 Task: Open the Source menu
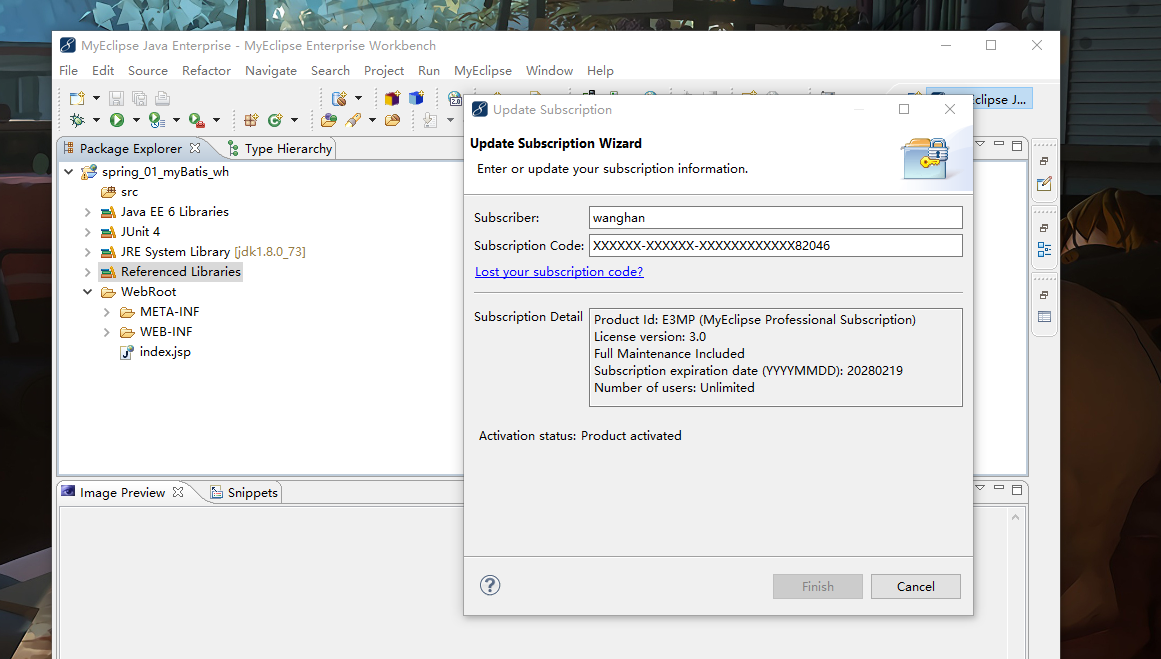point(148,70)
